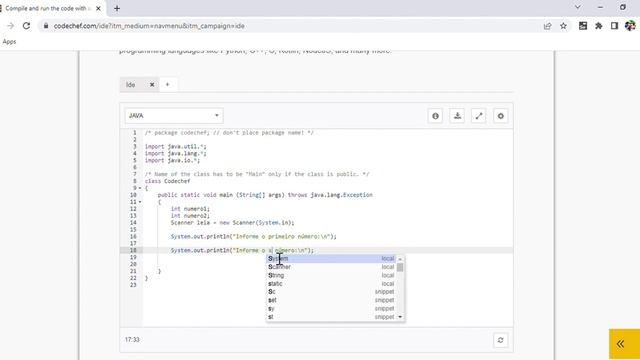The width and height of the screenshot is (640, 360).
Task: Expand editor to fullscreen
Action: pyautogui.click(x=479, y=116)
